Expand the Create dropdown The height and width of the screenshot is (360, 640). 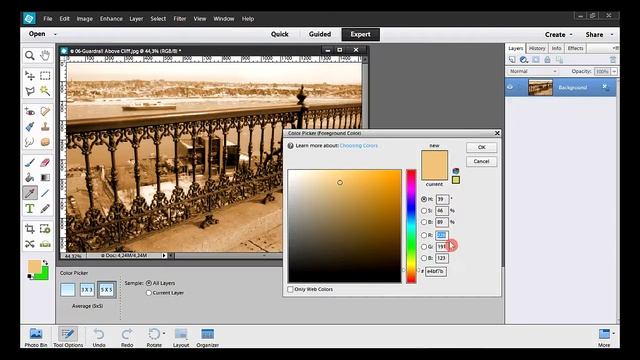[571, 35]
